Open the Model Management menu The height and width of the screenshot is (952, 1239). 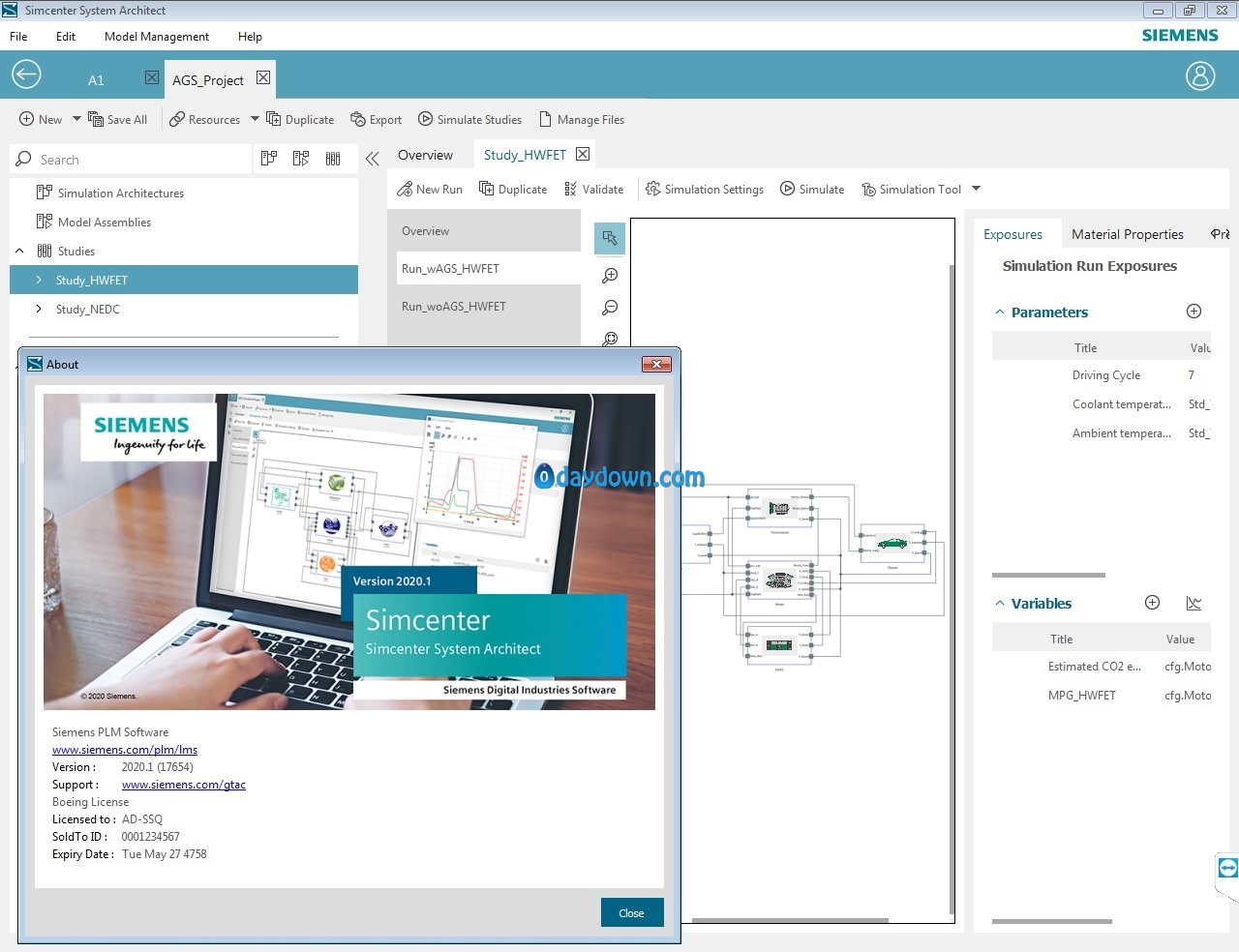[x=157, y=36]
